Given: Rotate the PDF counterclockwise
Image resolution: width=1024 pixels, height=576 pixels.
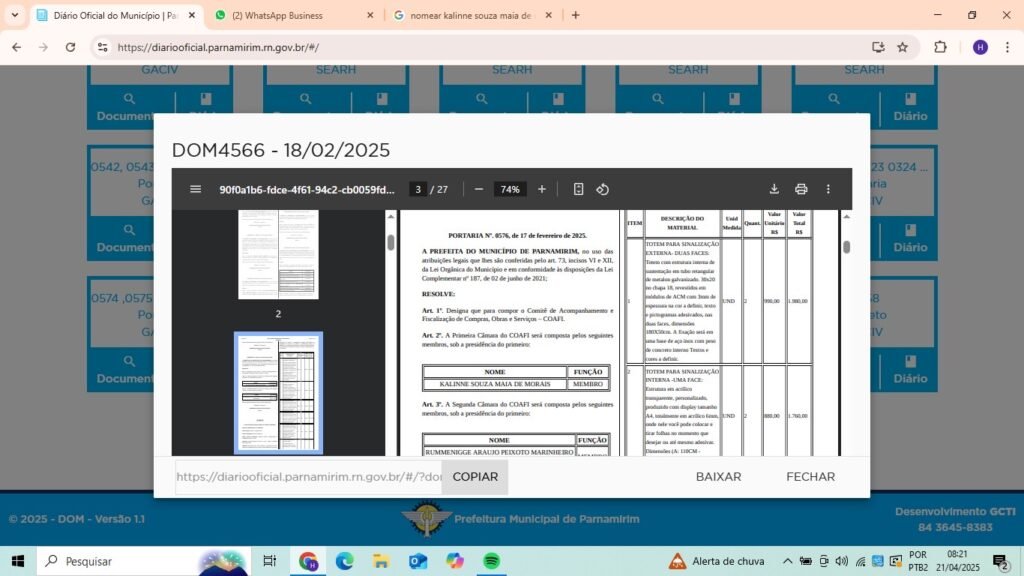Looking at the screenshot, I should pyautogui.click(x=602, y=189).
